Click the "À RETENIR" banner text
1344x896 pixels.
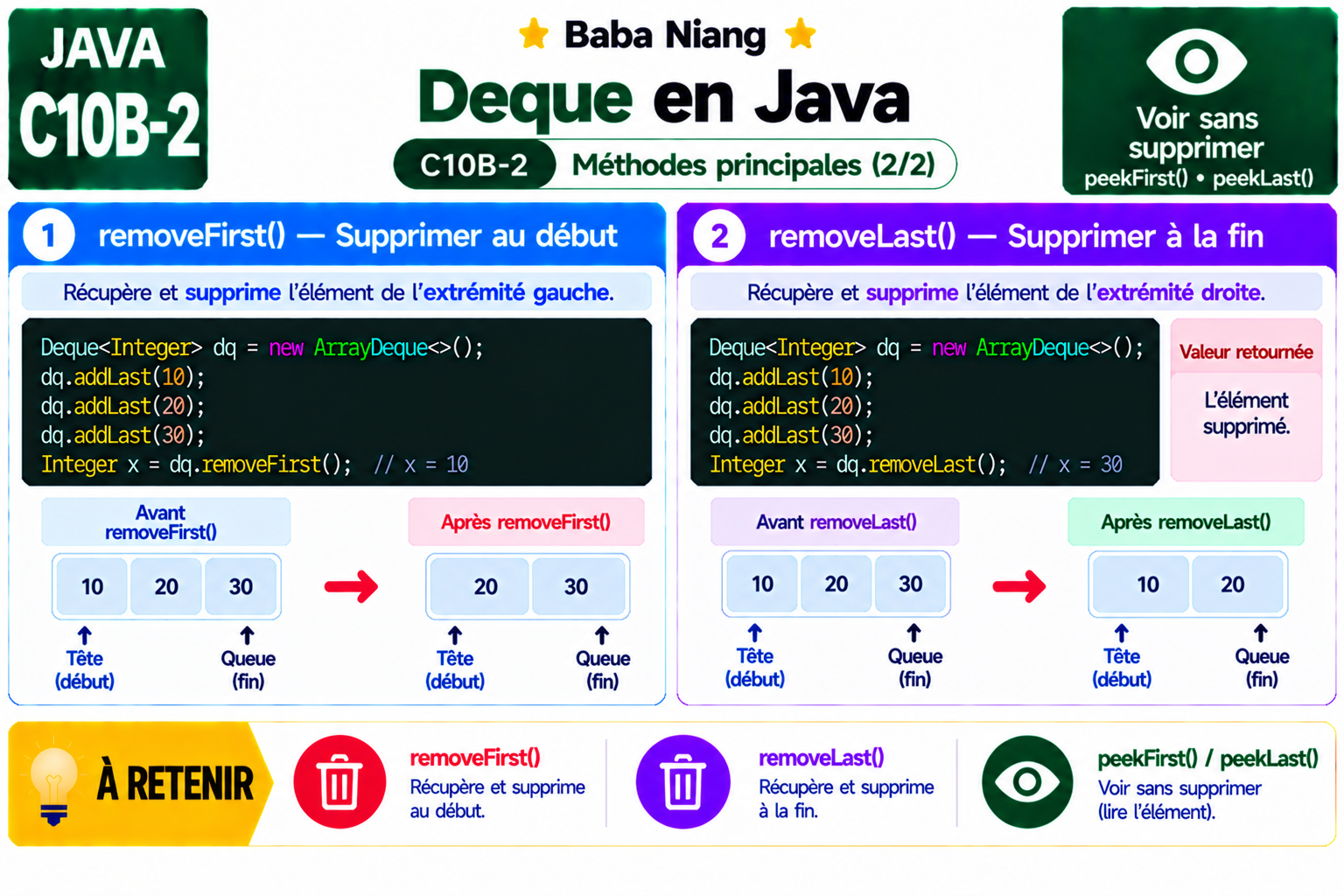tap(175, 784)
